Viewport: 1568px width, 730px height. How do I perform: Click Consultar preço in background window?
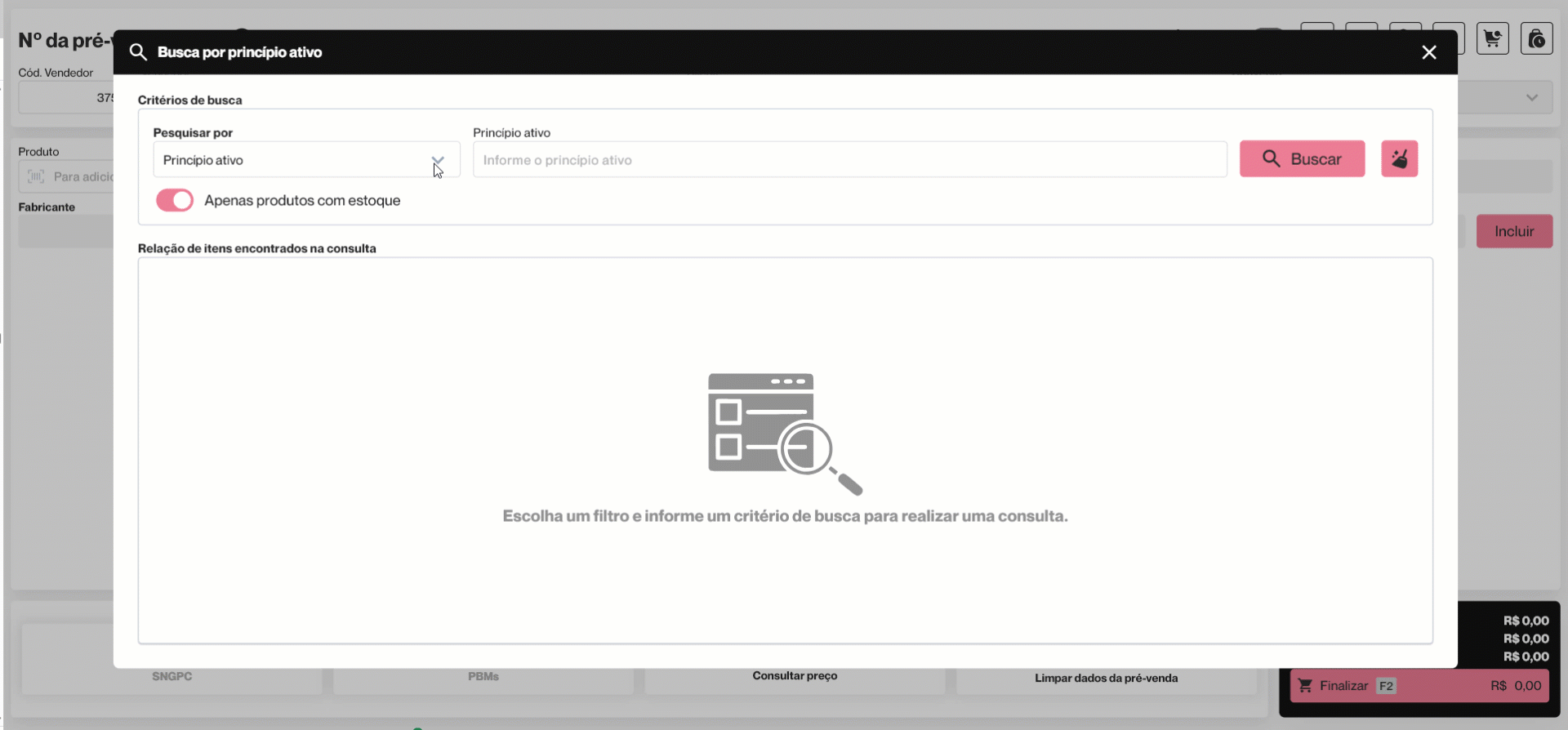coord(795,676)
